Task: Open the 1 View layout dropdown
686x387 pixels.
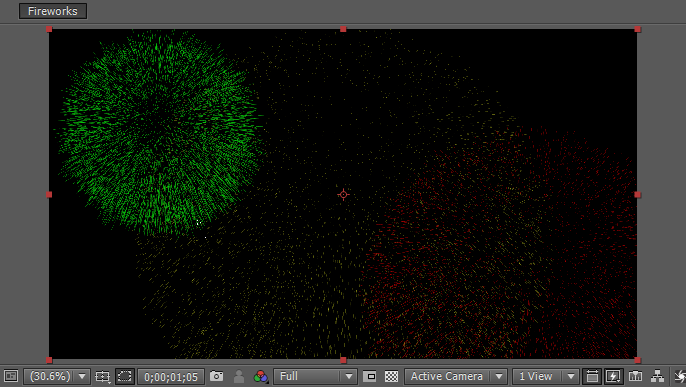Action: tap(546, 376)
